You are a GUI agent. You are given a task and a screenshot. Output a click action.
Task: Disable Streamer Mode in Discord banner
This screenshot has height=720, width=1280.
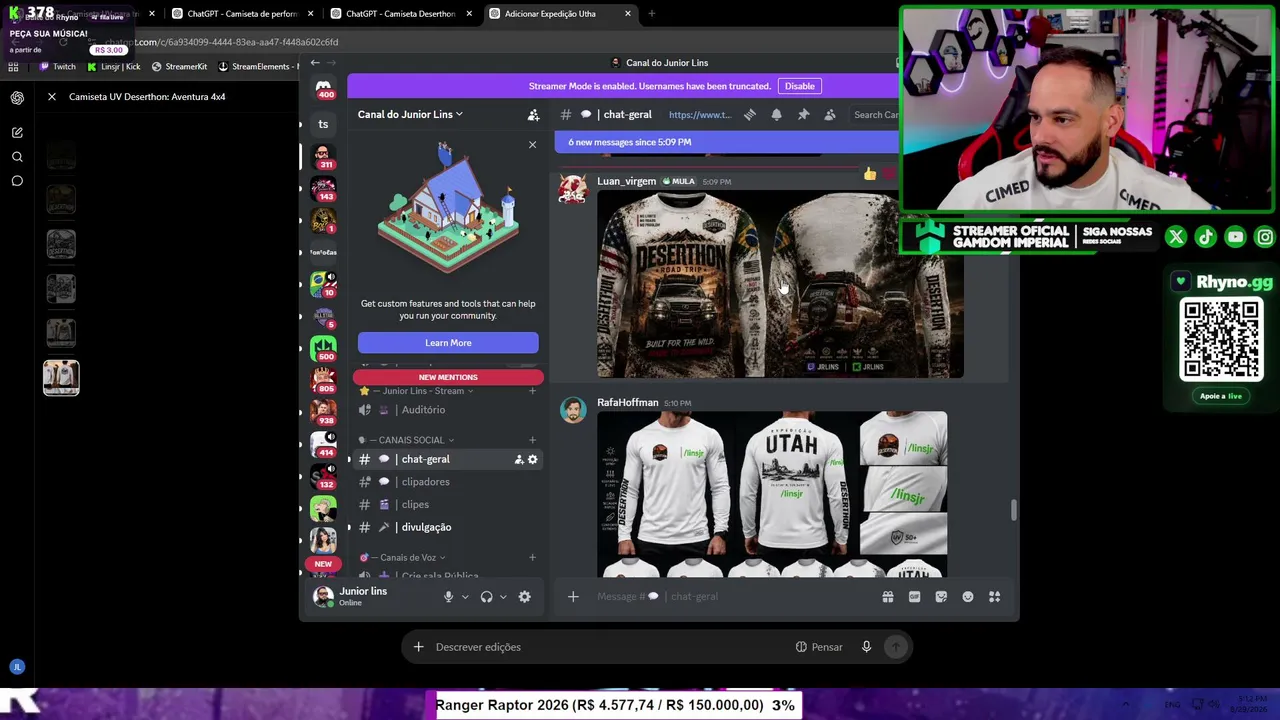799,86
